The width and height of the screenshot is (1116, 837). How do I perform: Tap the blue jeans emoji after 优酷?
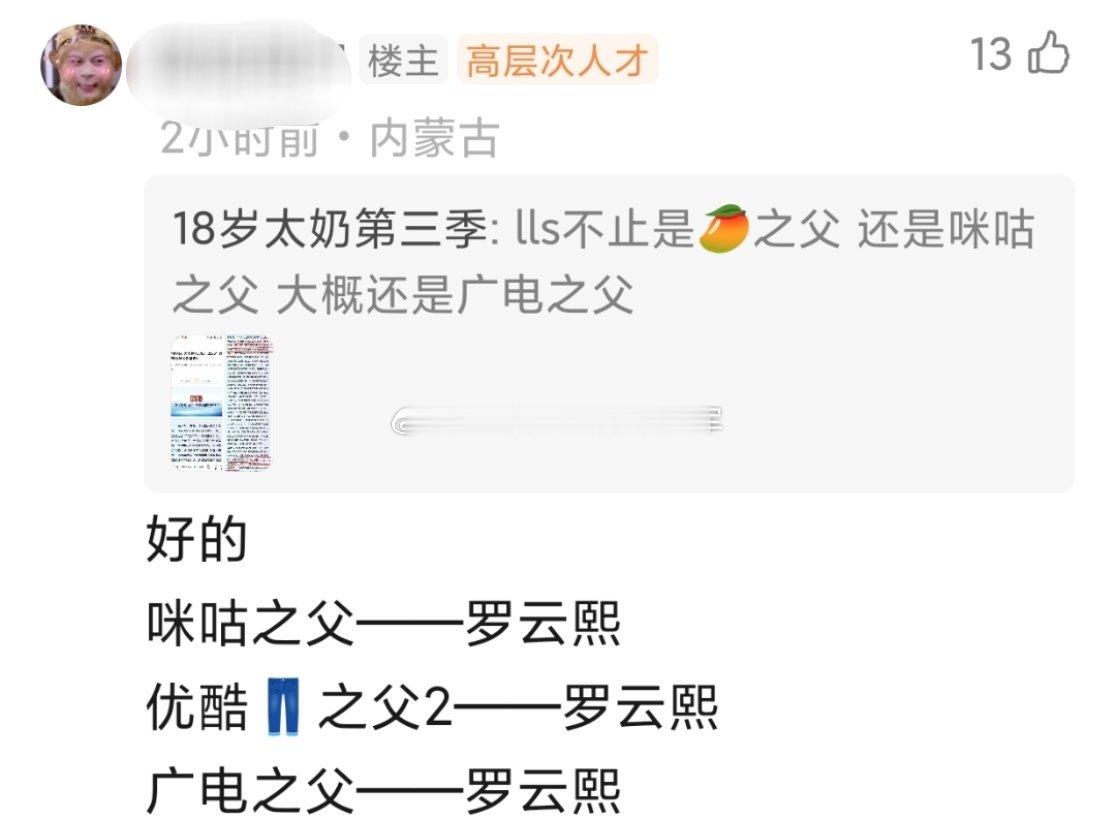tap(283, 707)
